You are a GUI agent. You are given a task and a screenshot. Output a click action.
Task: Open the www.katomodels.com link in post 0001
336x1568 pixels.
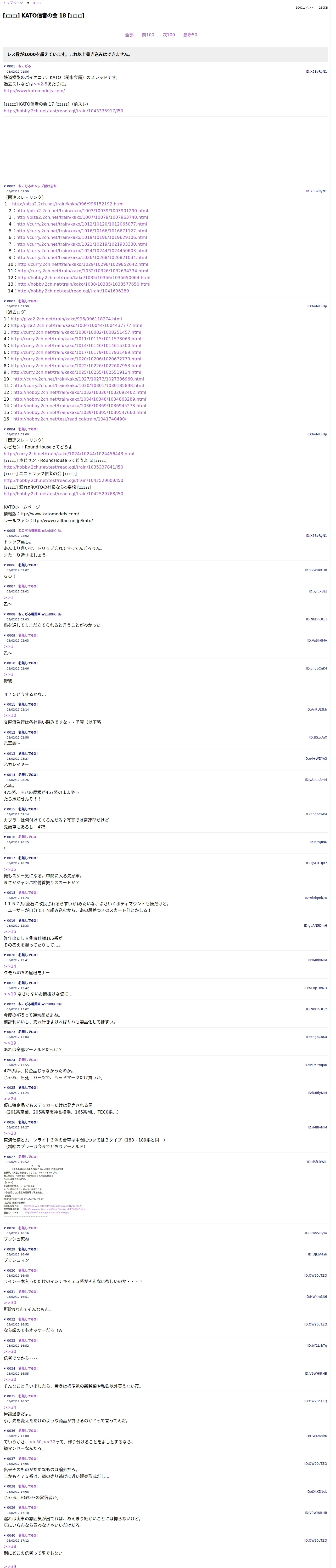coord(34,91)
